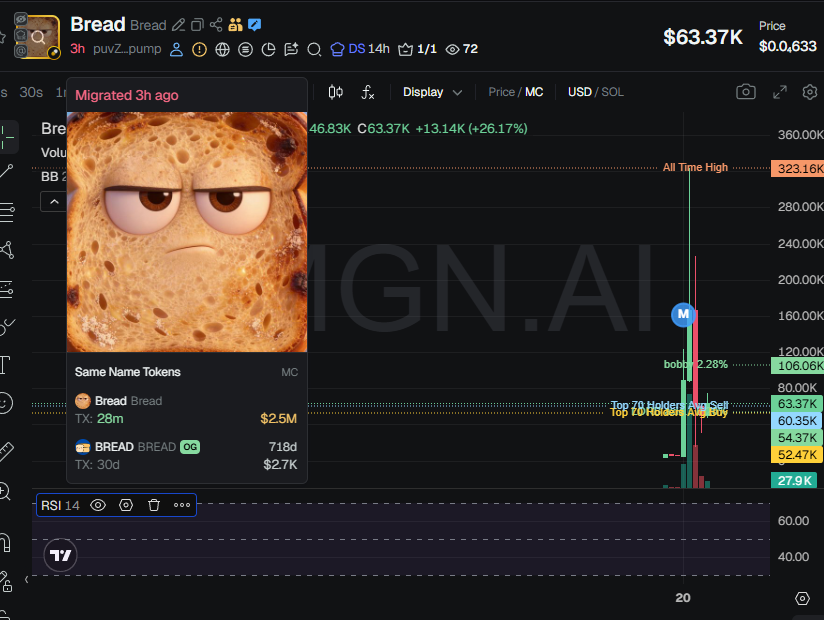Open the puvZ...pump contract link
The height and width of the screenshot is (620, 824).
pyautogui.click(x=130, y=48)
